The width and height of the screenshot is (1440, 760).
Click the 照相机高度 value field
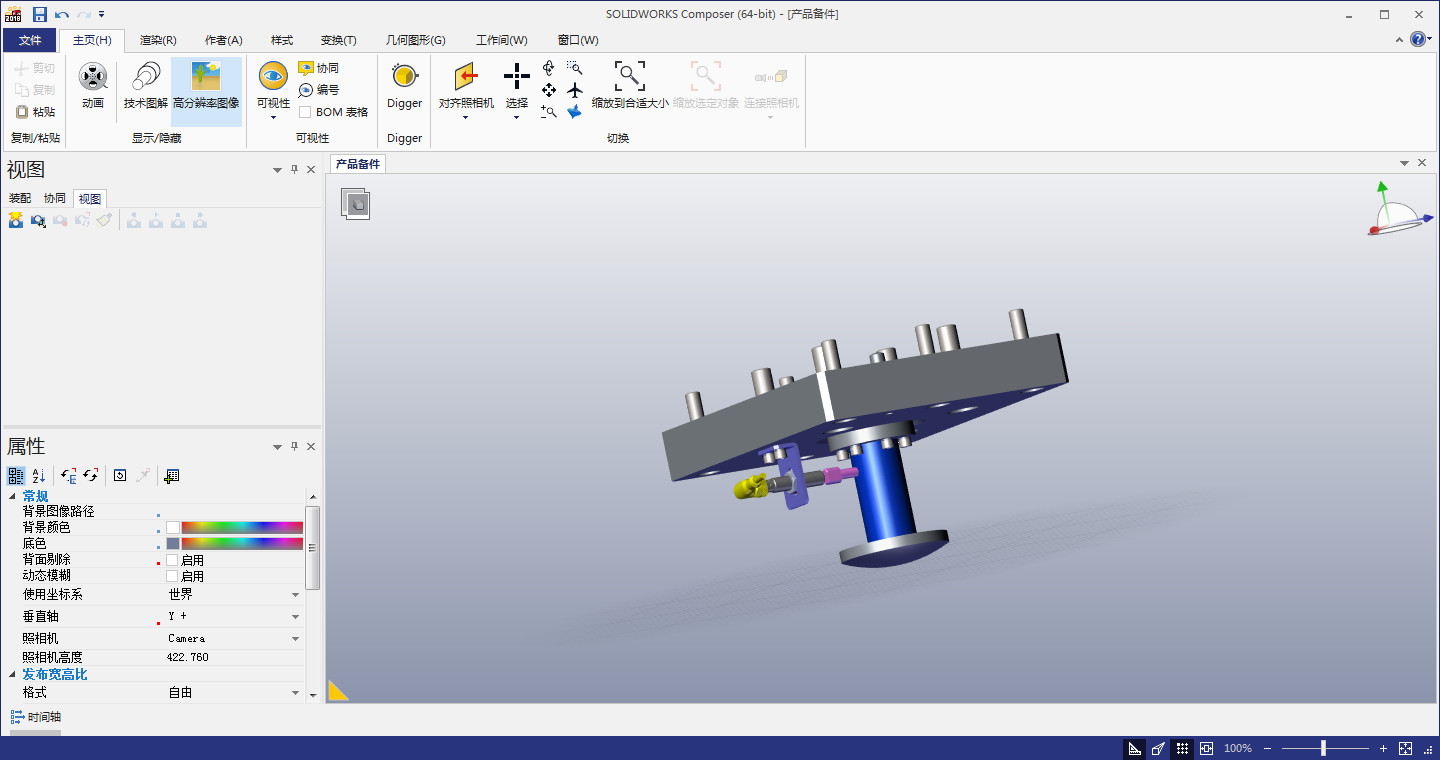click(230, 657)
